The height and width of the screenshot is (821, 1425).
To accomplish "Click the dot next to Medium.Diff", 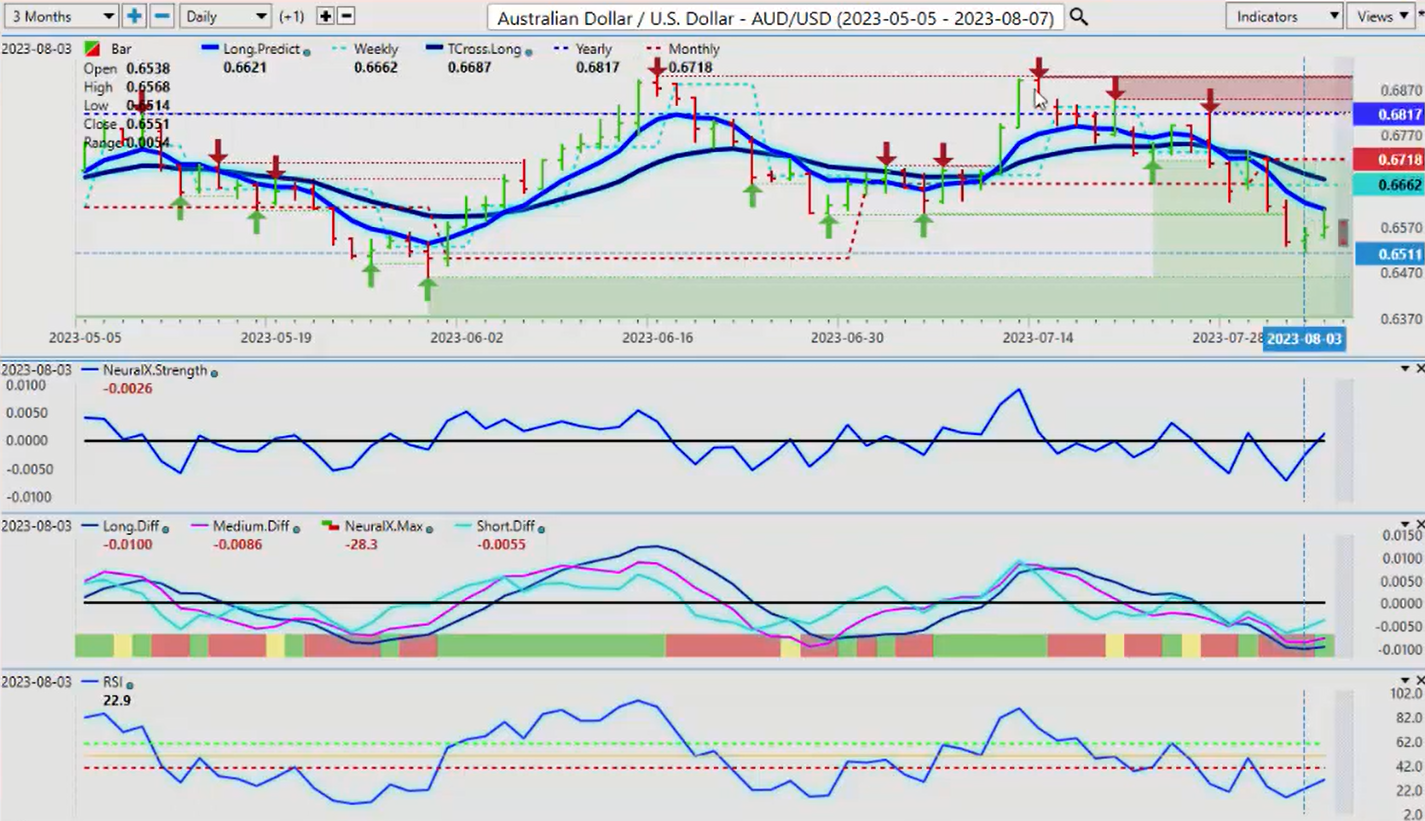I will (298, 528).
